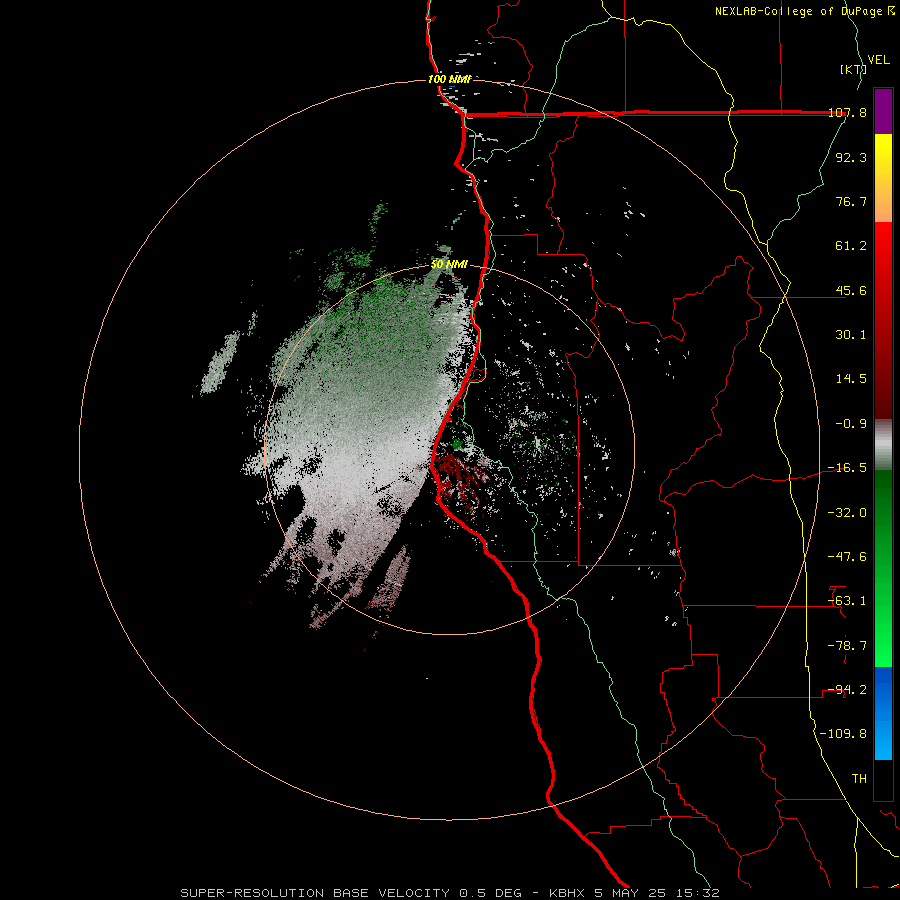
Task: Click the 14.5 scale value
Action: (x=851, y=379)
